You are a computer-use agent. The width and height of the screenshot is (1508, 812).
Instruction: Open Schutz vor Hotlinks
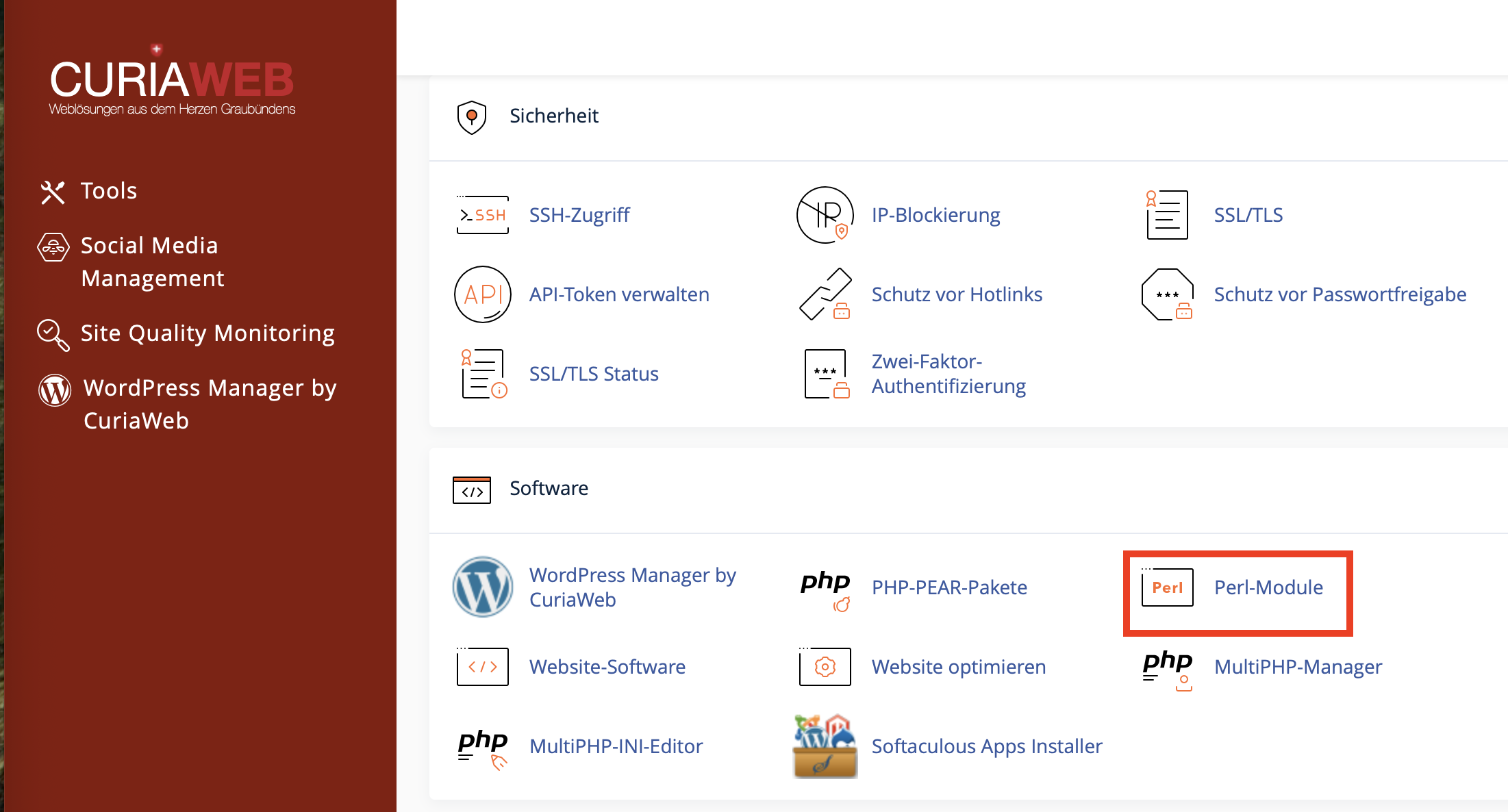tap(957, 294)
